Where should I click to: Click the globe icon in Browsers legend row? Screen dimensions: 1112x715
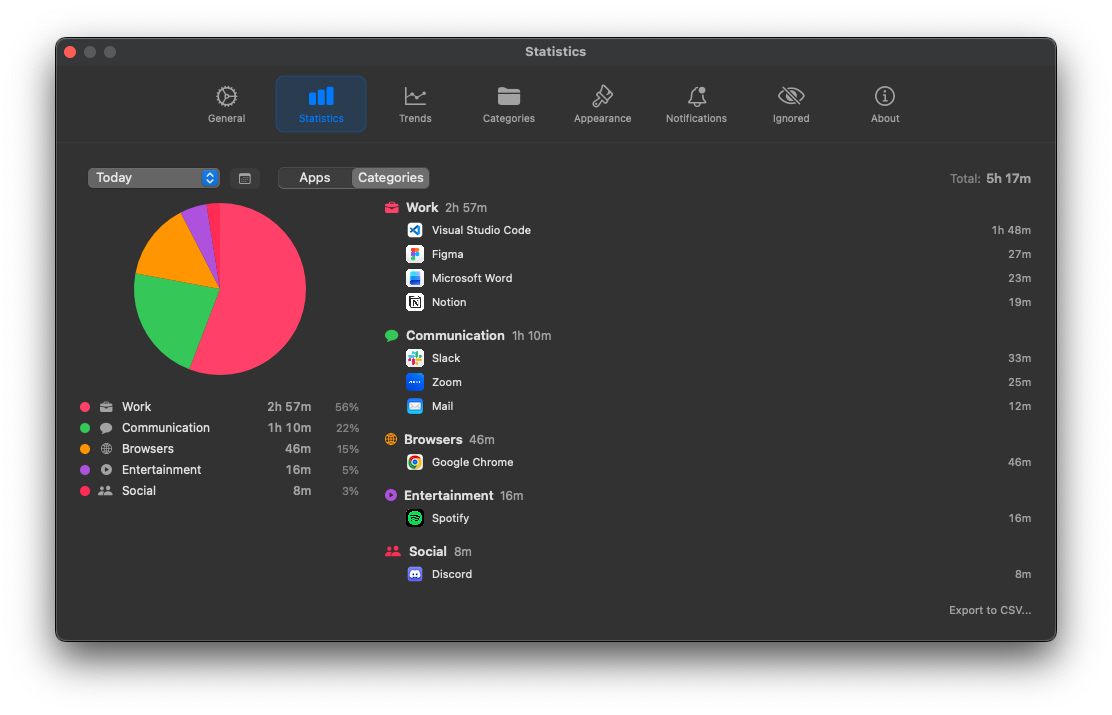[x=106, y=449]
